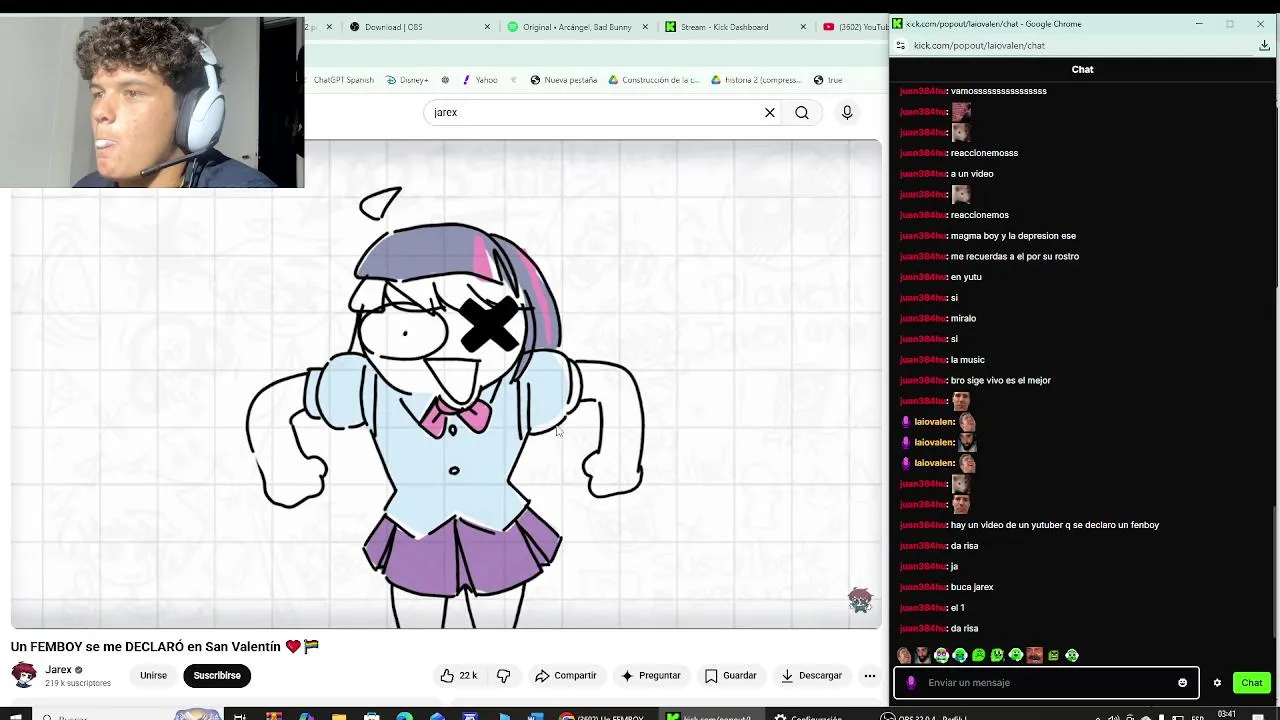This screenshot has width=1280, height=720.
Task: Insert the third quick emote with pink eyes
Action: pyautogui.click(x=941, y=655)
